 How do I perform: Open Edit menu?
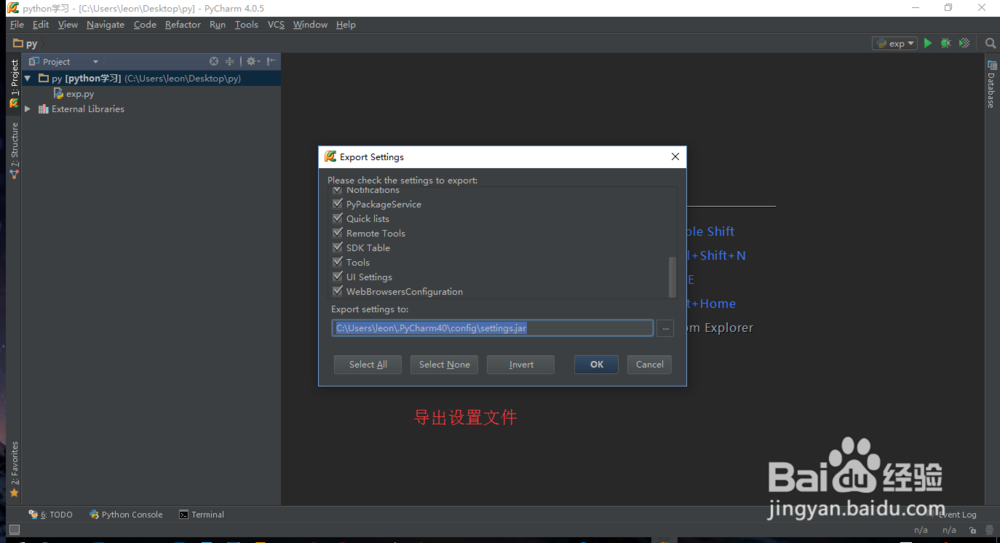[40, 24]
